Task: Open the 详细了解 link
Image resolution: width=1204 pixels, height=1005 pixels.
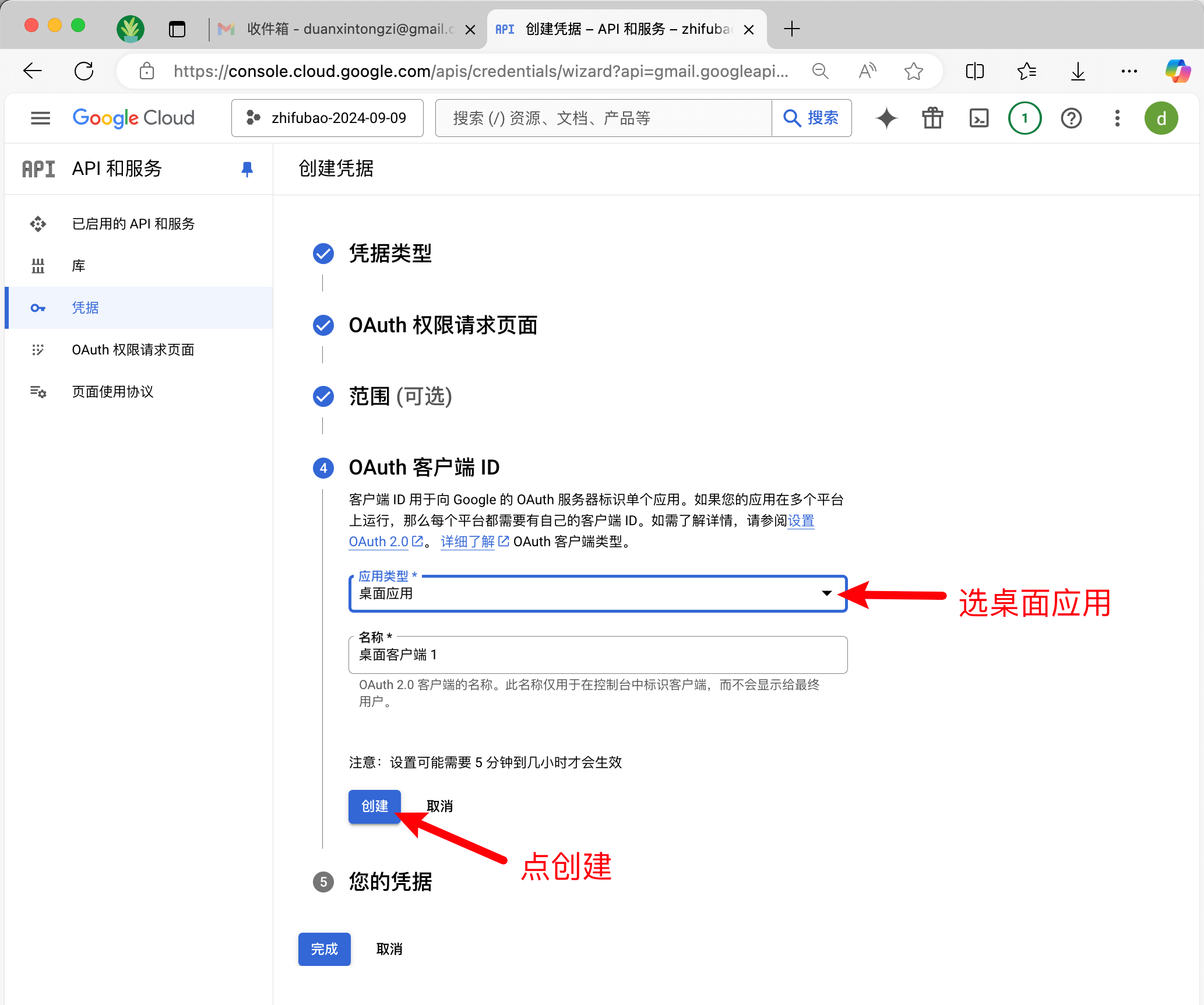Action: point(467,542)
